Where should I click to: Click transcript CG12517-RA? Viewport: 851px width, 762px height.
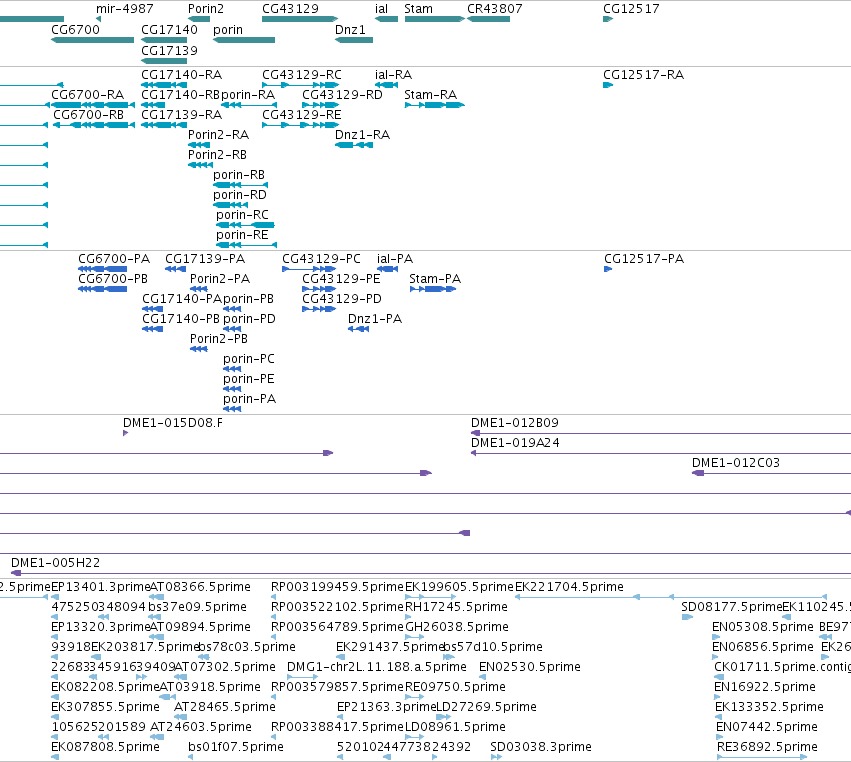[608, 85]
